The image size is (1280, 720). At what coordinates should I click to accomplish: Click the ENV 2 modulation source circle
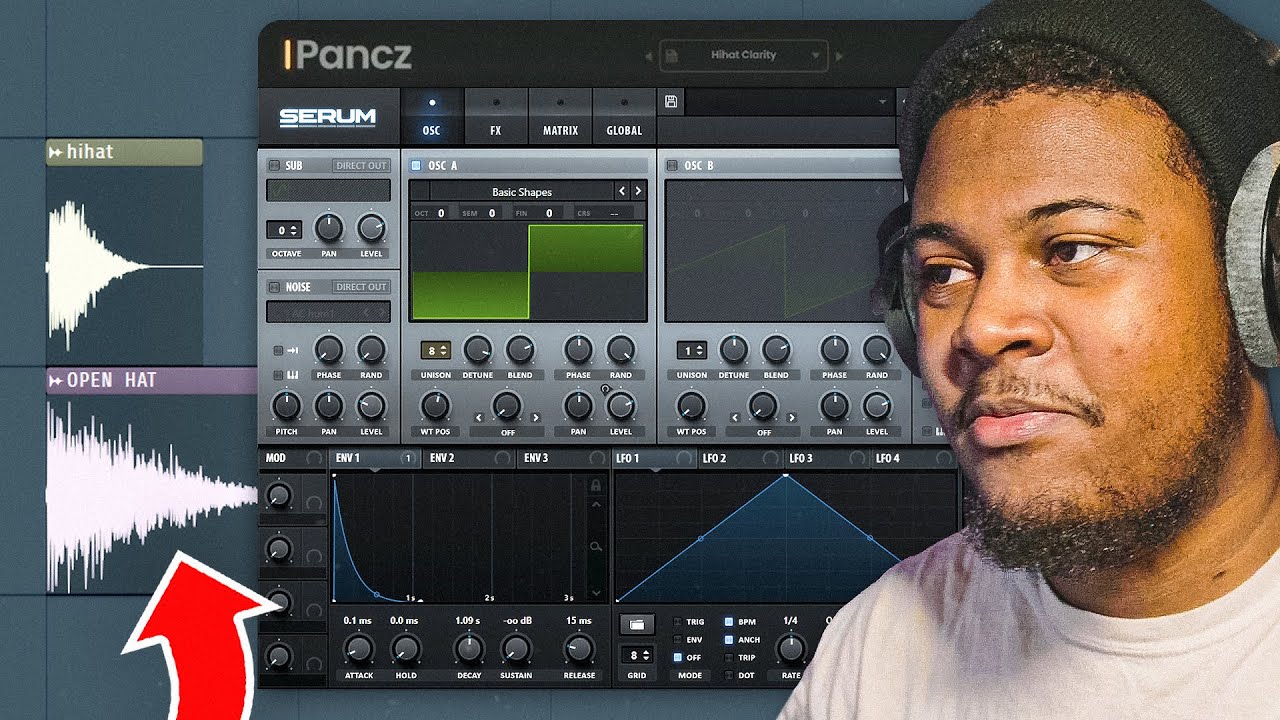click(x=503, y=458)
